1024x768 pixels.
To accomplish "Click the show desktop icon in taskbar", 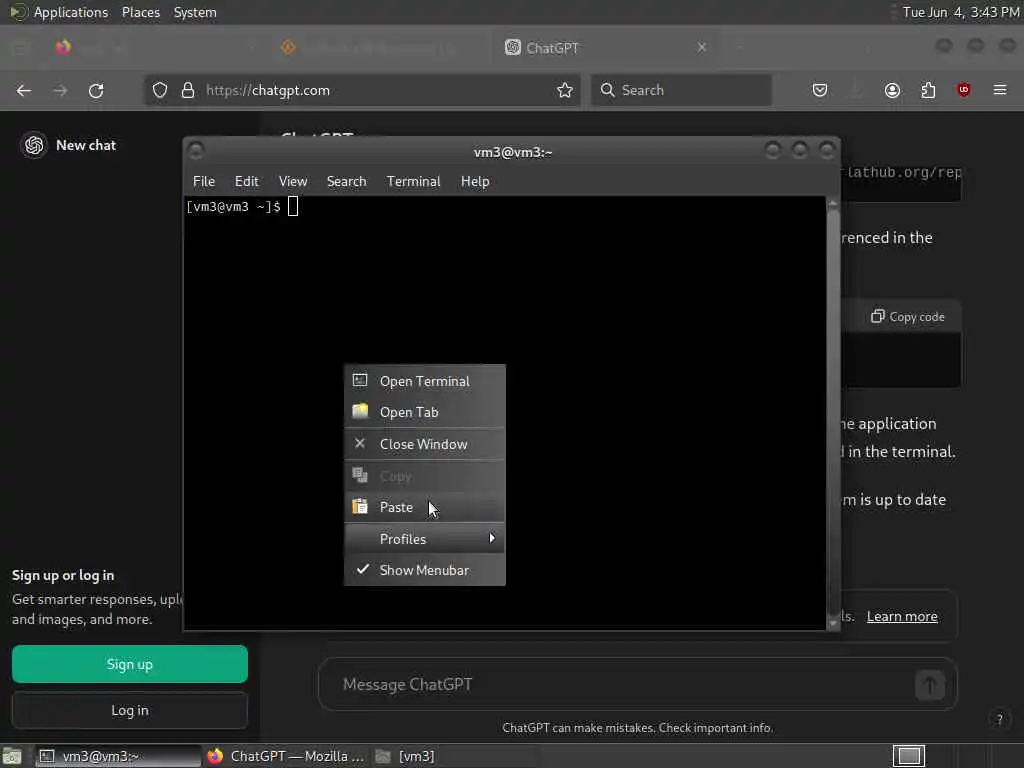I will 12,757.
